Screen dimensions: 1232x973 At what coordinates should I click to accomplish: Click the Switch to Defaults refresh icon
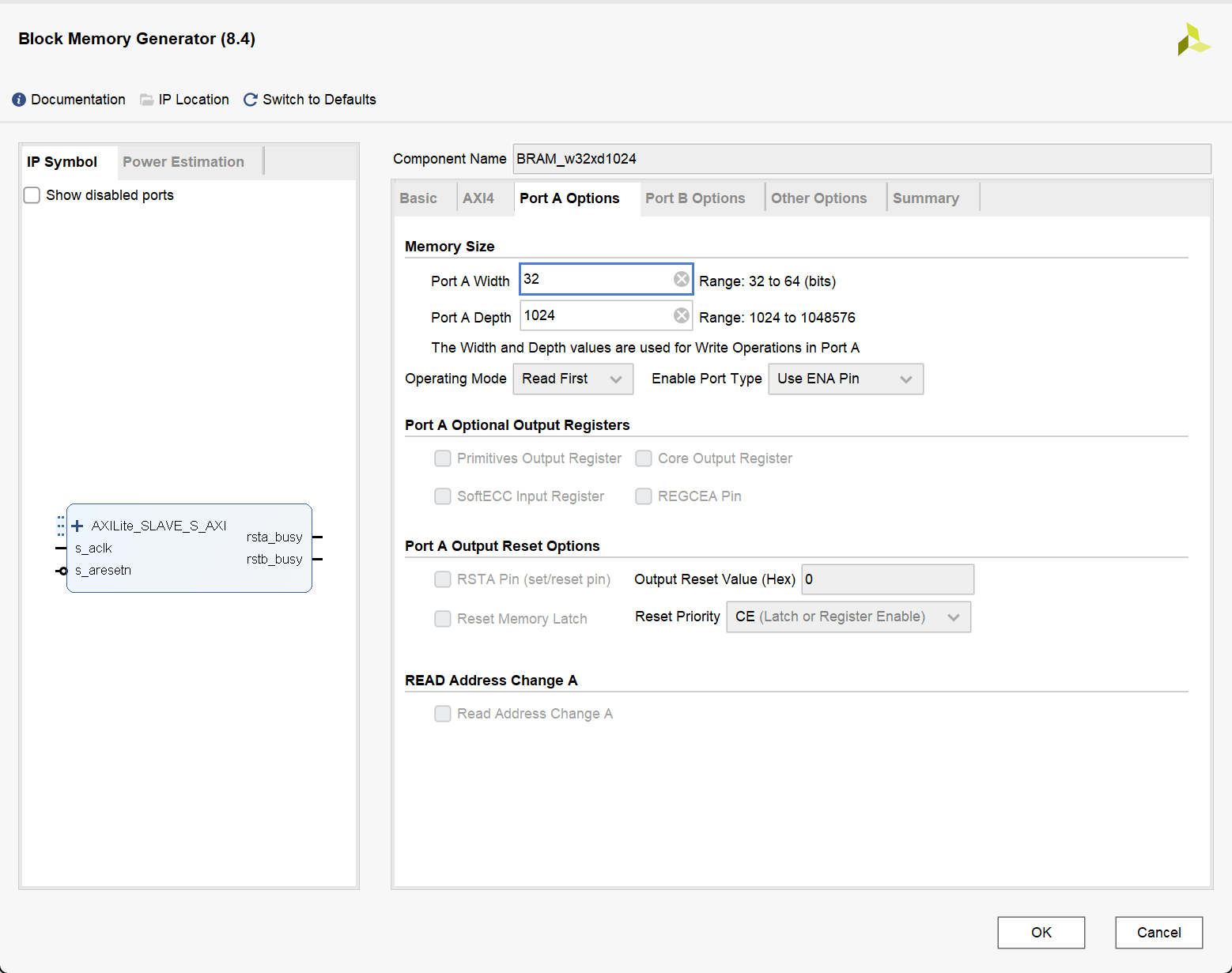click(x=251, y=100)
